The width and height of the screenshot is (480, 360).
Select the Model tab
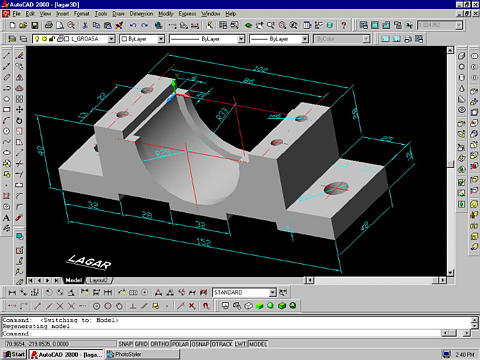[74, 280]
